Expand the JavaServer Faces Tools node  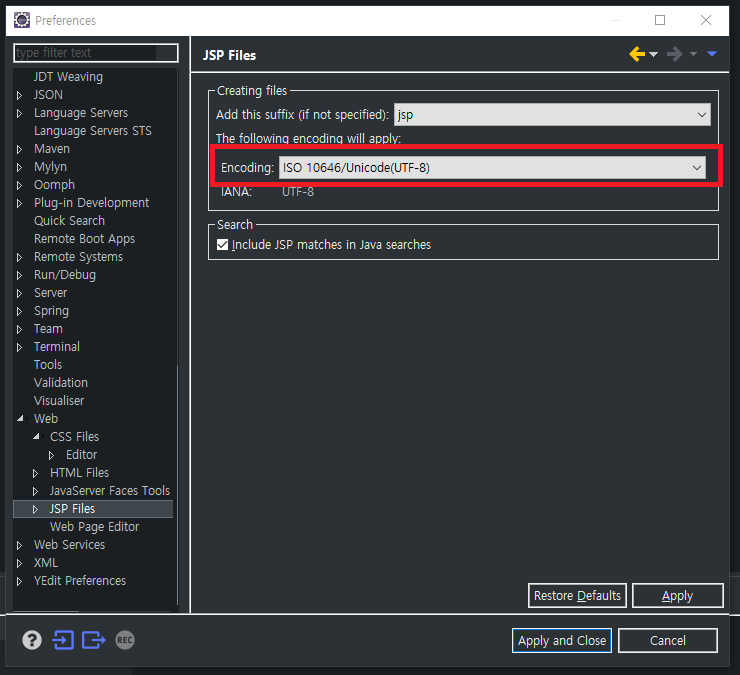point(35,491)
